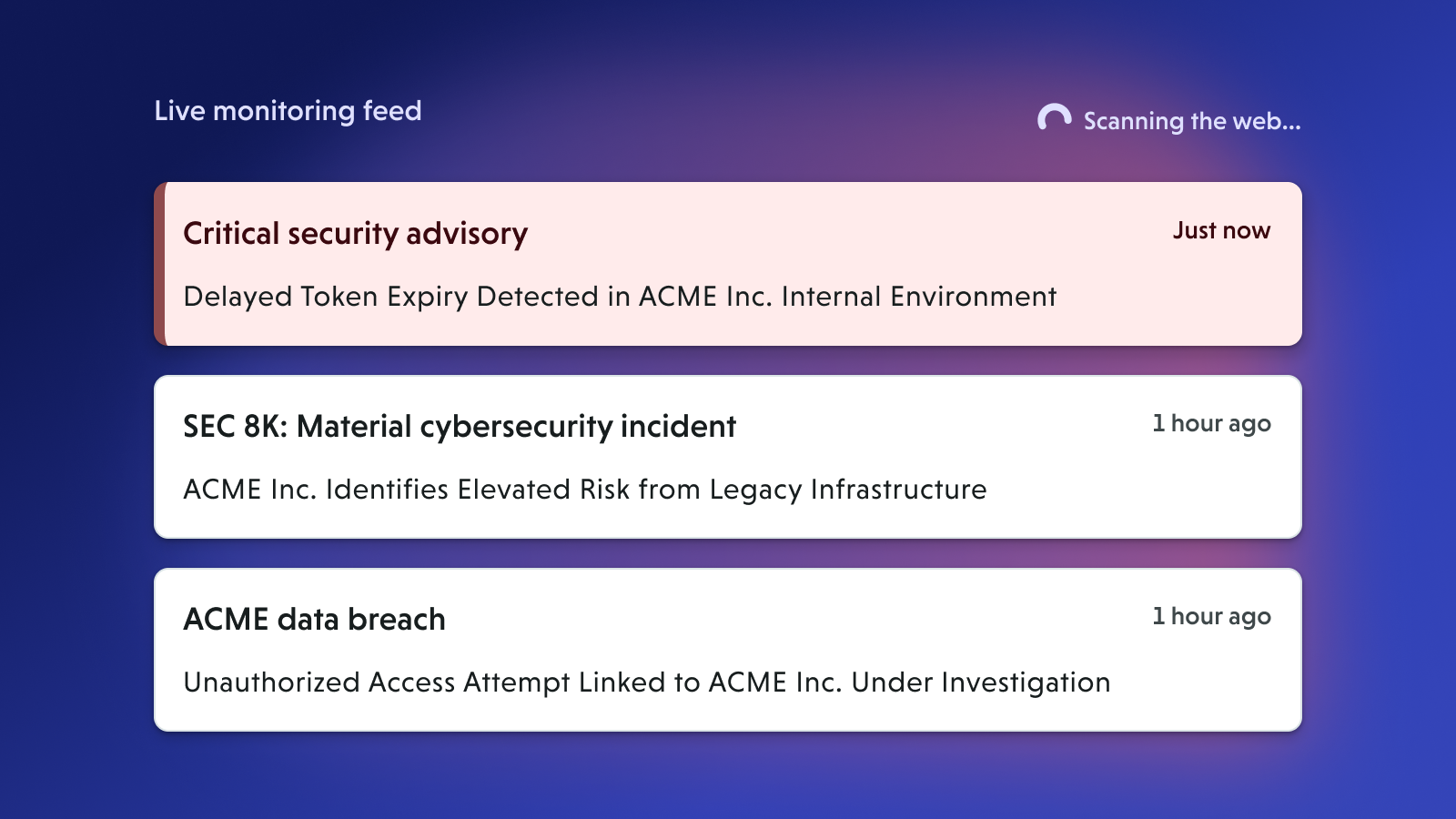Click the scanning spinner icon

[x=1054, y=118]
